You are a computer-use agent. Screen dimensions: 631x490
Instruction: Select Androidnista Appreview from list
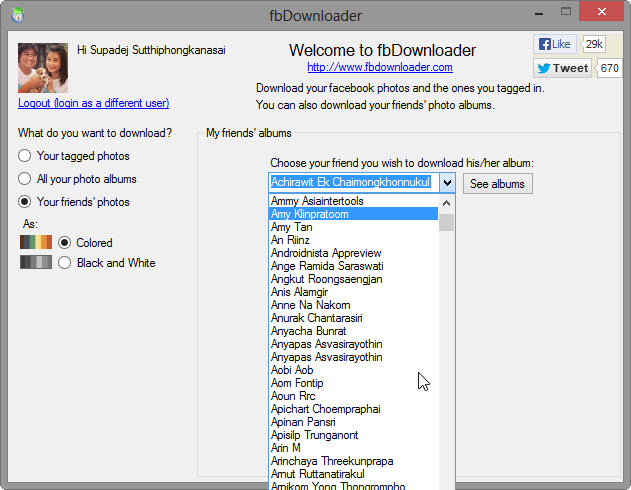(x=353, y=253)
